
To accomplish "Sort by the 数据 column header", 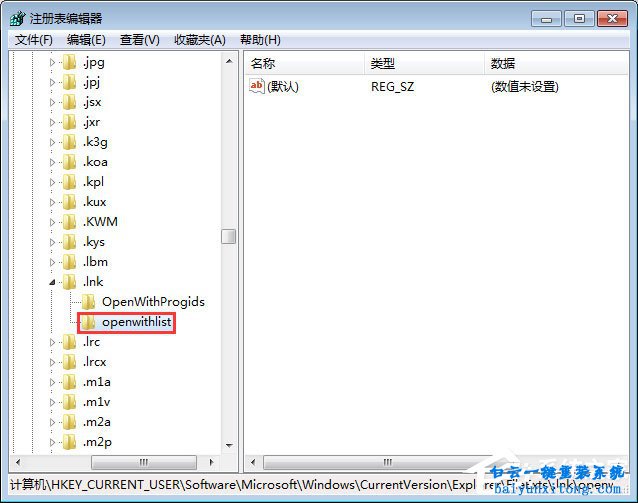I will tap(556, 63).
